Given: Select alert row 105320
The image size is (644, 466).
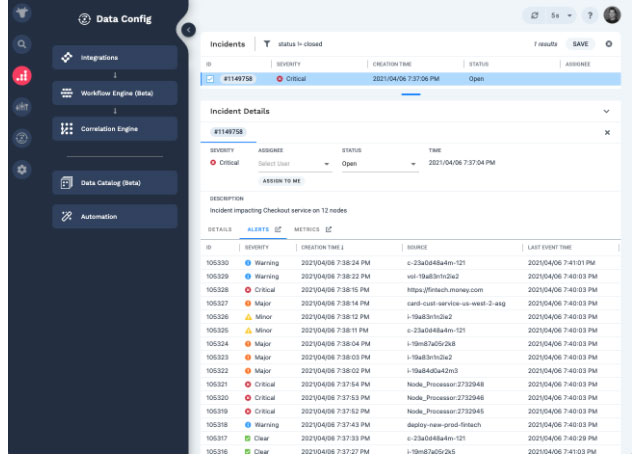Looking at the screenshot, I should (x=411, y=398).
